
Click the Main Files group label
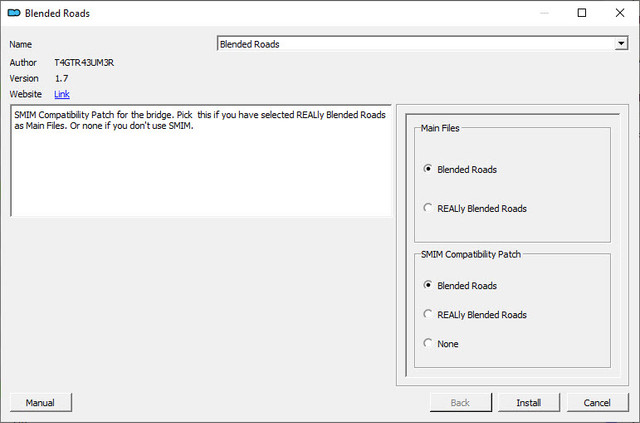click(440, 128)
